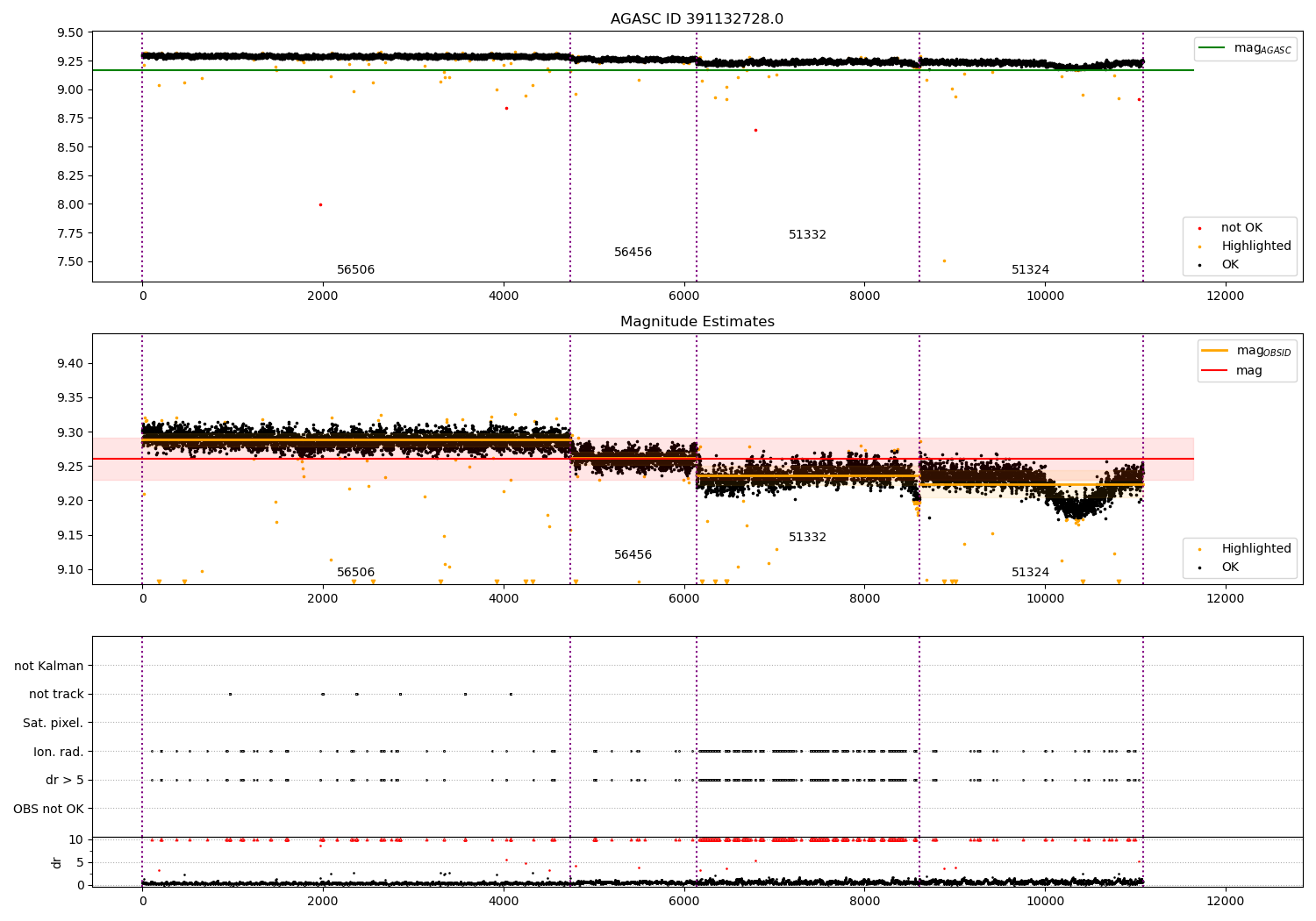The width and height of the screenshot is (1316, 921).
Task: Click the 6000 x-axis tick under the middle plot
Action: click(x=683, y=598)
